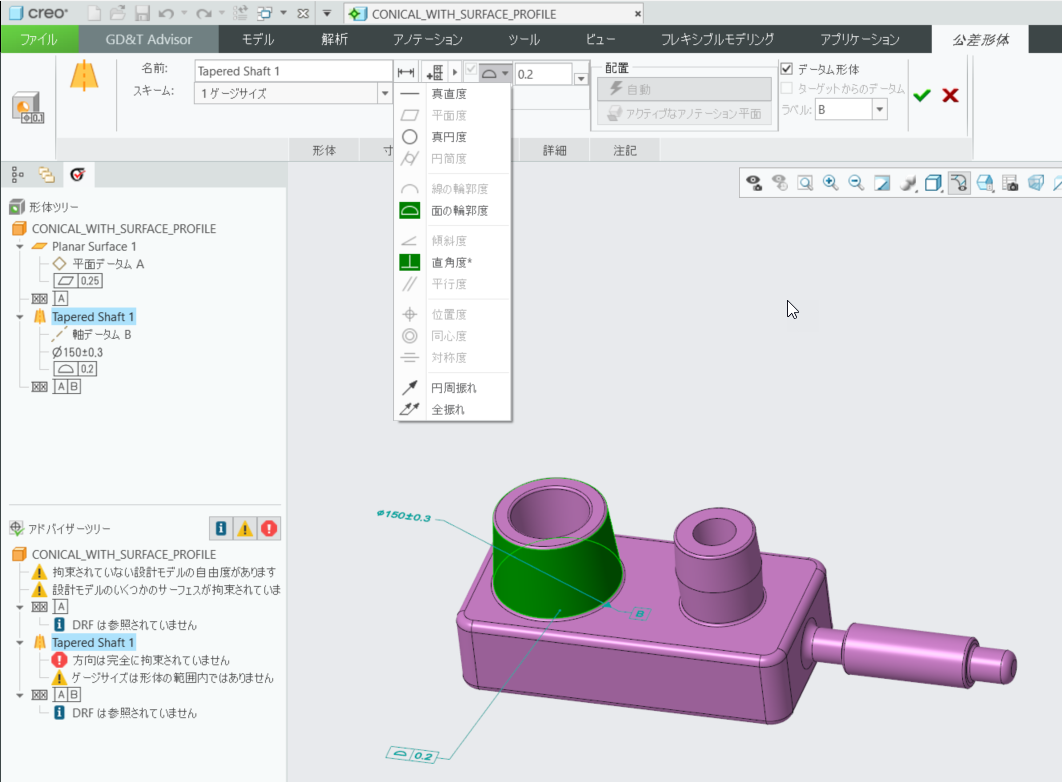Collapse Tapered Shaft 1 in advisor tree
The height and width of the screenshot is (782, 1062).
coord(20,643)
